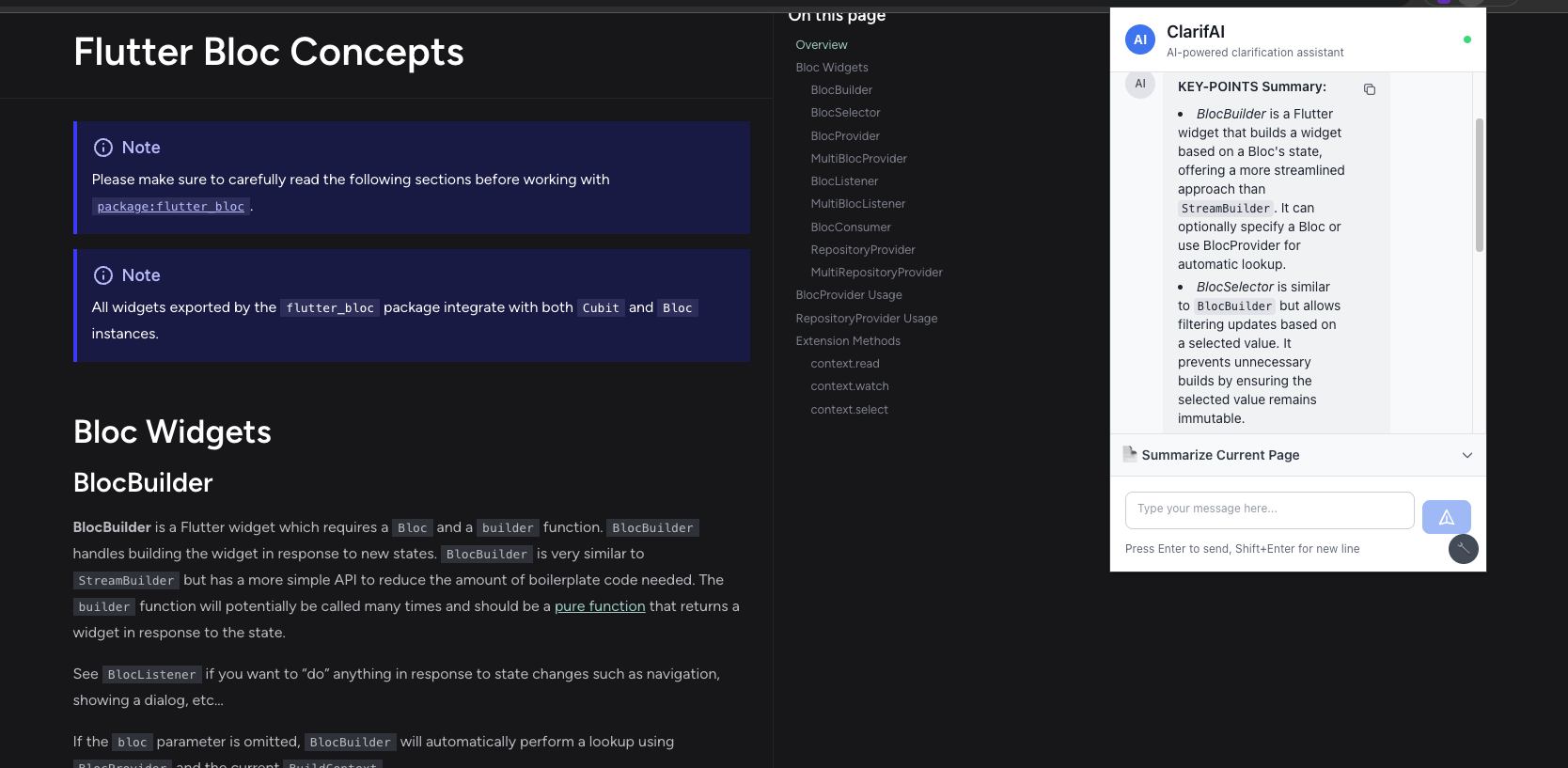1568x768 pixels.
Task: Click the BlocListener code tag in article
Action: [151, 675]
